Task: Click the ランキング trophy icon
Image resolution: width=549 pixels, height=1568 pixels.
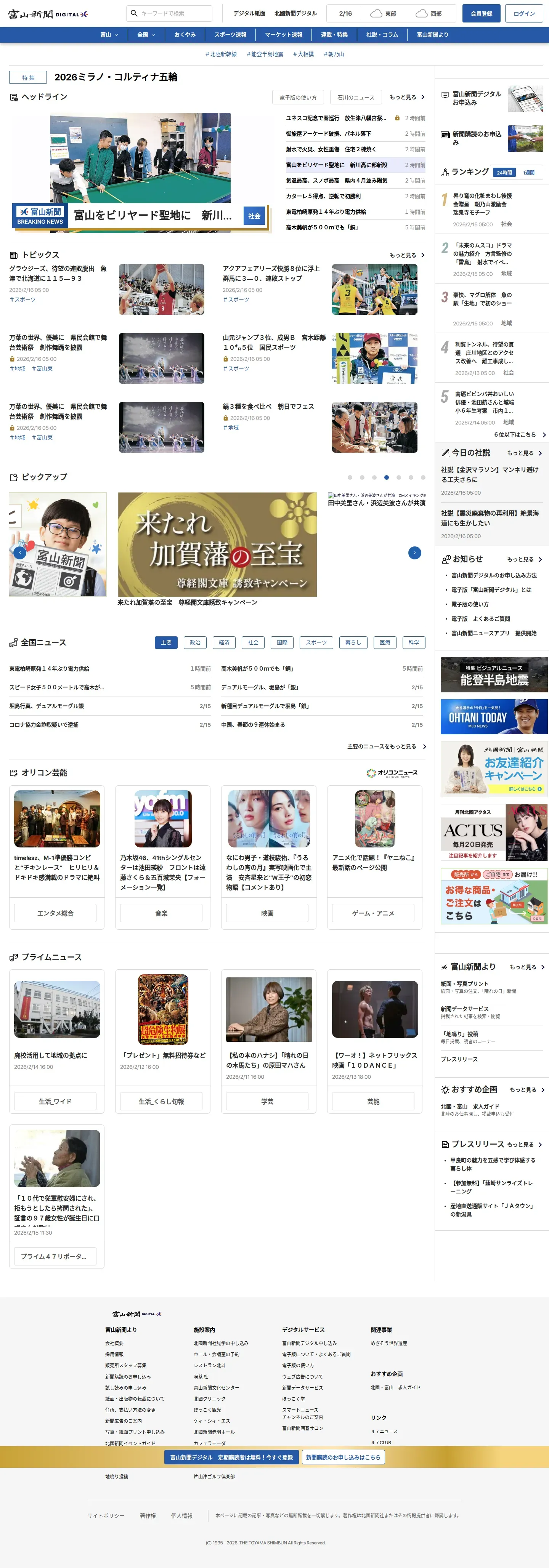Action: tap(445, 172)
